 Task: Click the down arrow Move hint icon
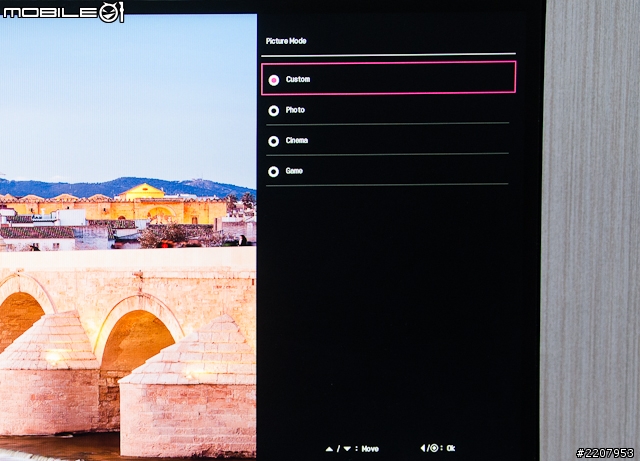[x=347, y=449]
